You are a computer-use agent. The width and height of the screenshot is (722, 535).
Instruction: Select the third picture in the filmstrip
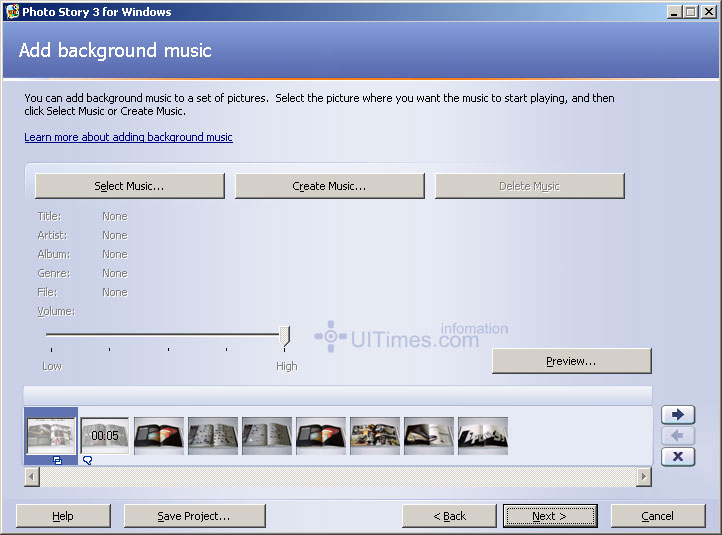tap(159, 436)
